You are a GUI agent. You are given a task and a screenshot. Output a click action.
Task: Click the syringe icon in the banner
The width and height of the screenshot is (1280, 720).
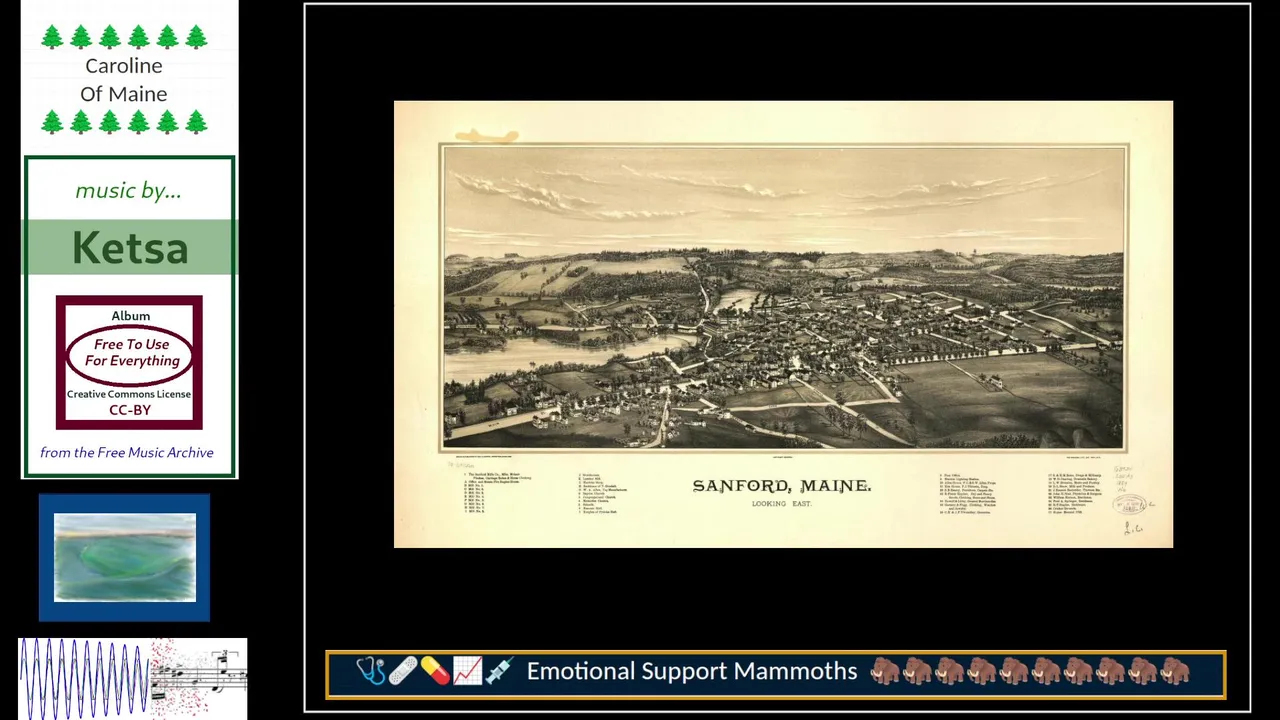point(498,671)
